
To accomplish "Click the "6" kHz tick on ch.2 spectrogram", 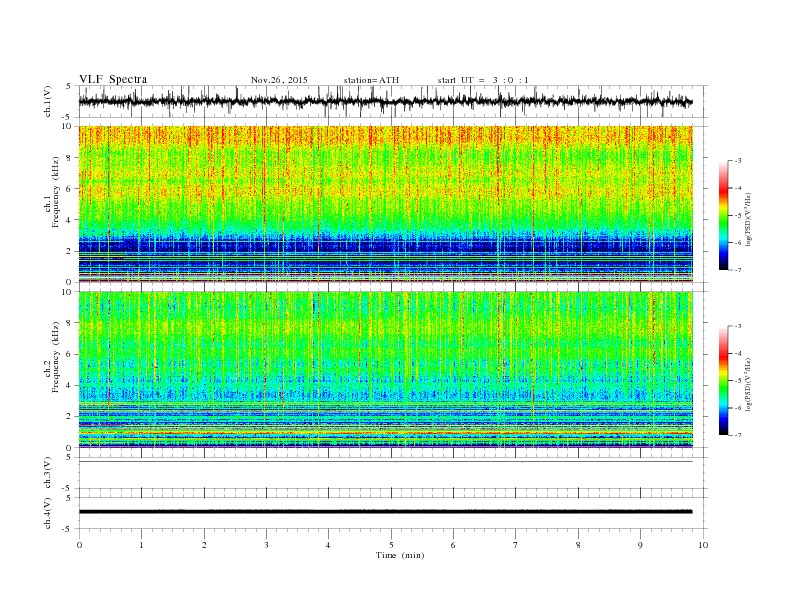I will point(70,354).
